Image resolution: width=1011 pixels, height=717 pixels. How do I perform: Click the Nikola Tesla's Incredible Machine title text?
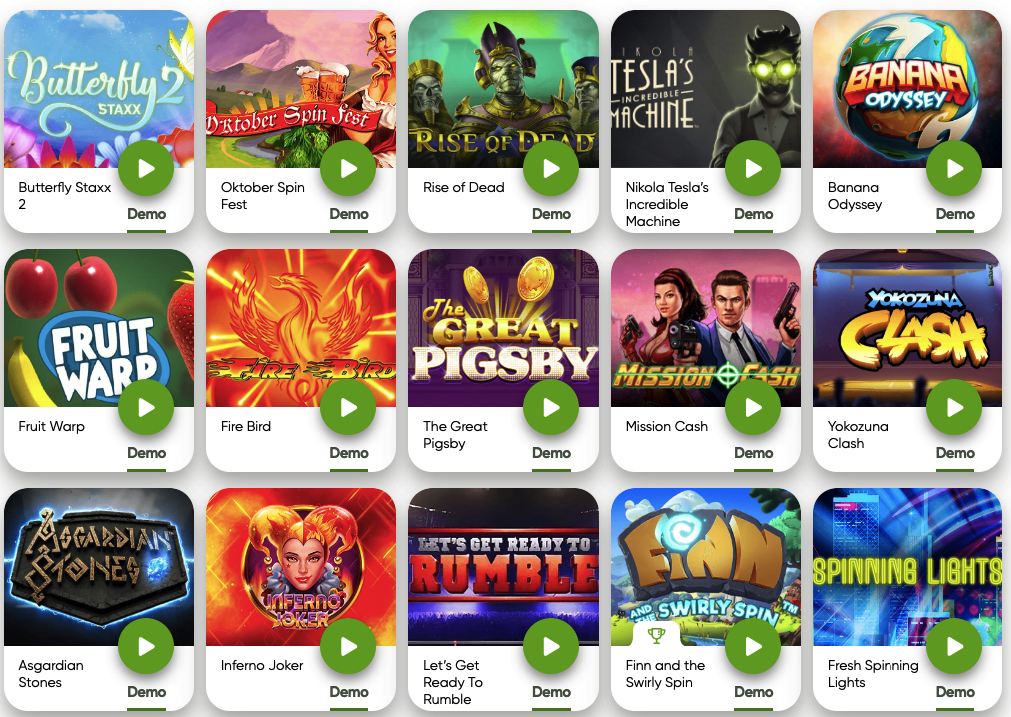pyautogui.click(x=667, y=204)
